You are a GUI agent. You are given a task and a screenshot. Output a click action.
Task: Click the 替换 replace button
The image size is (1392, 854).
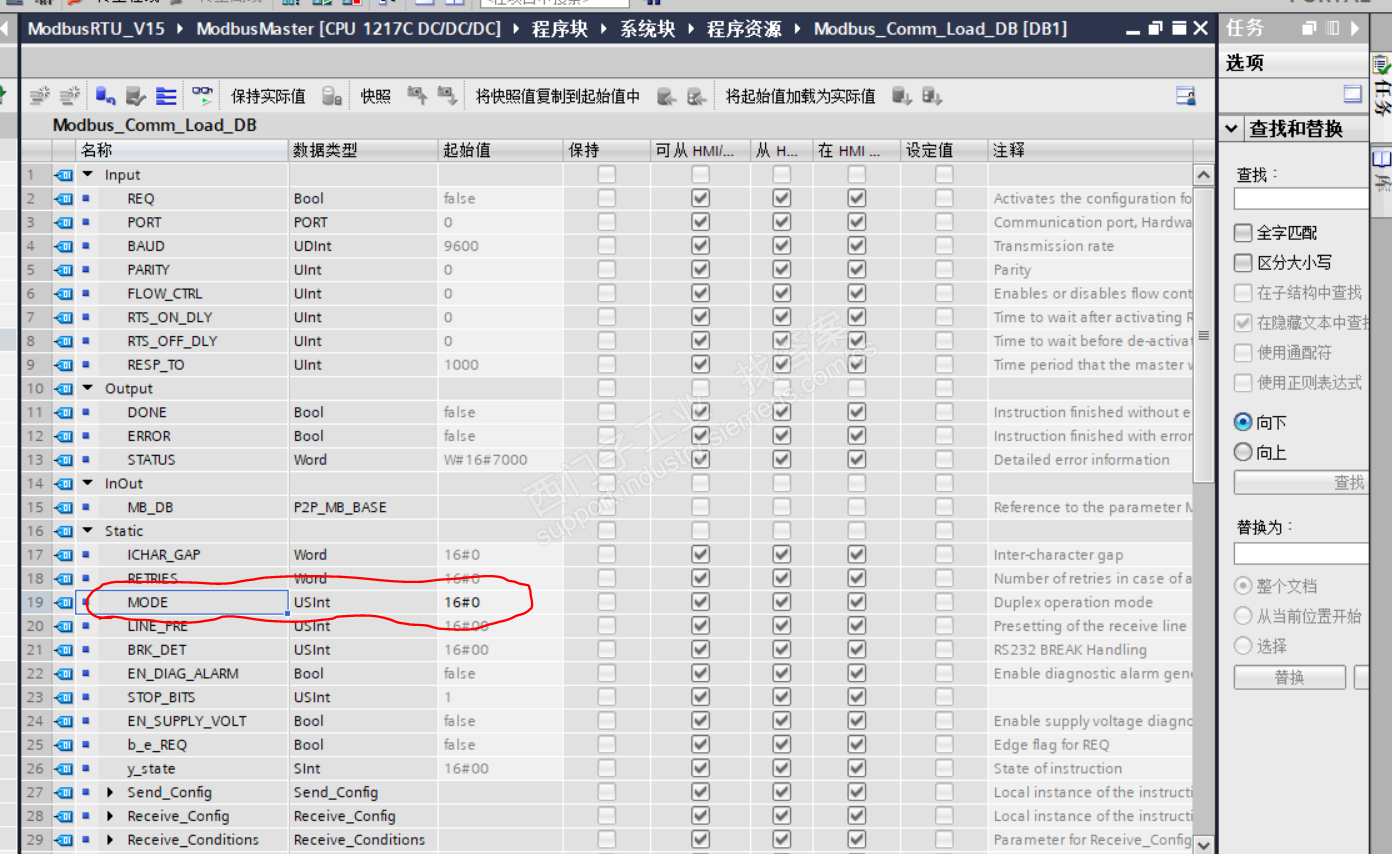tap(1289, 677)
